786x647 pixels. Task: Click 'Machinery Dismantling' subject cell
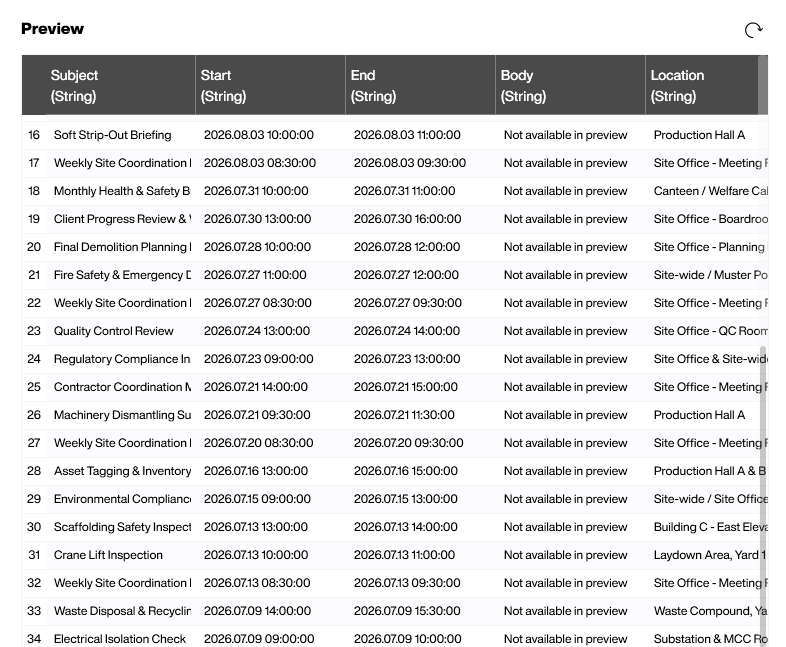point(122,415)
